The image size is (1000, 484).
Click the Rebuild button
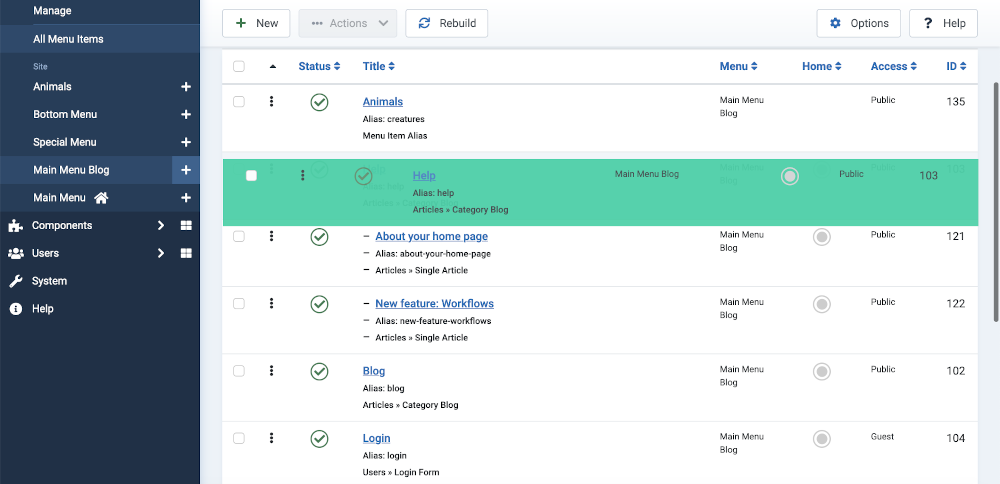tap(446, 23)
